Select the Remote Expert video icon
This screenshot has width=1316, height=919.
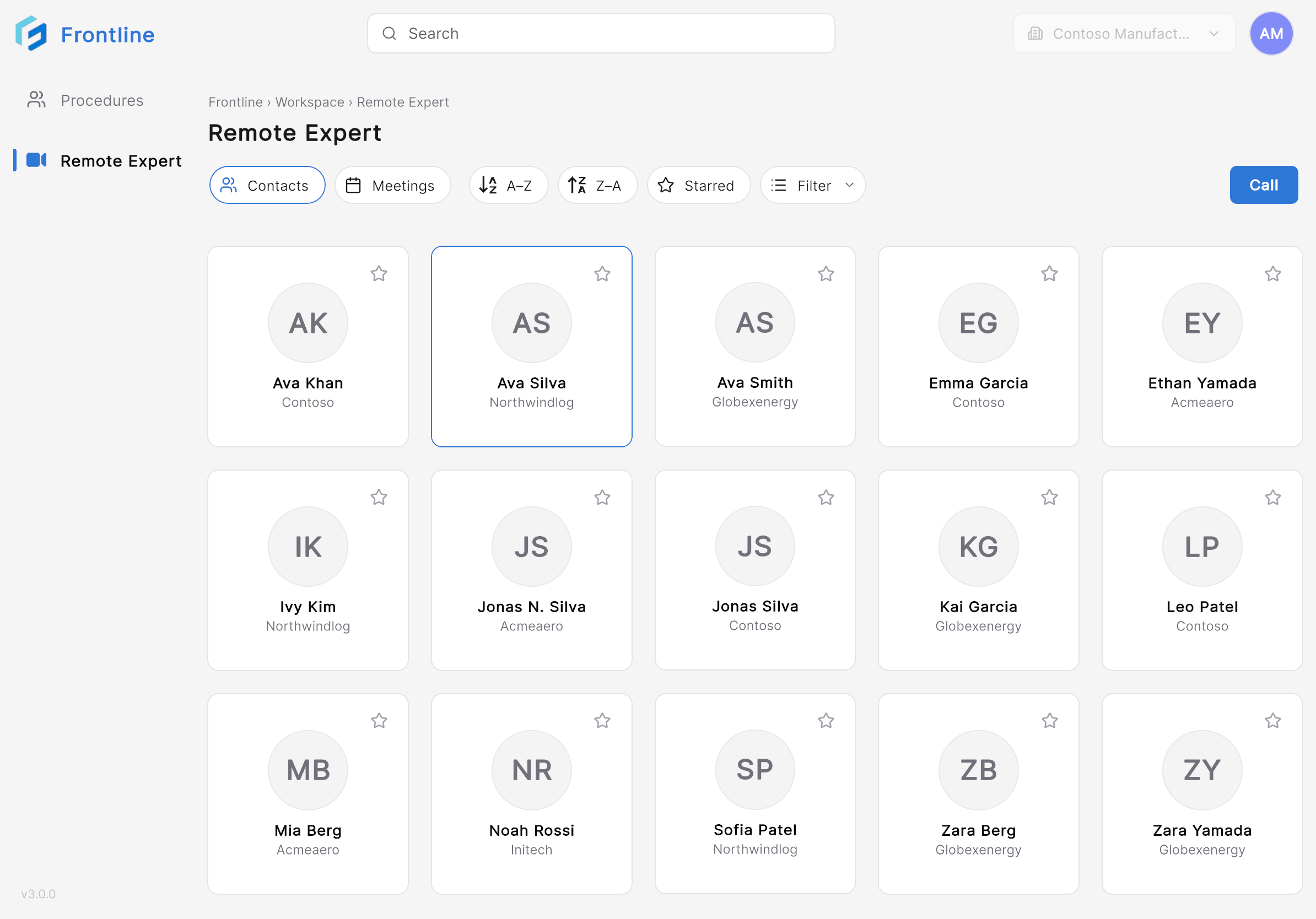click(36, 160)
